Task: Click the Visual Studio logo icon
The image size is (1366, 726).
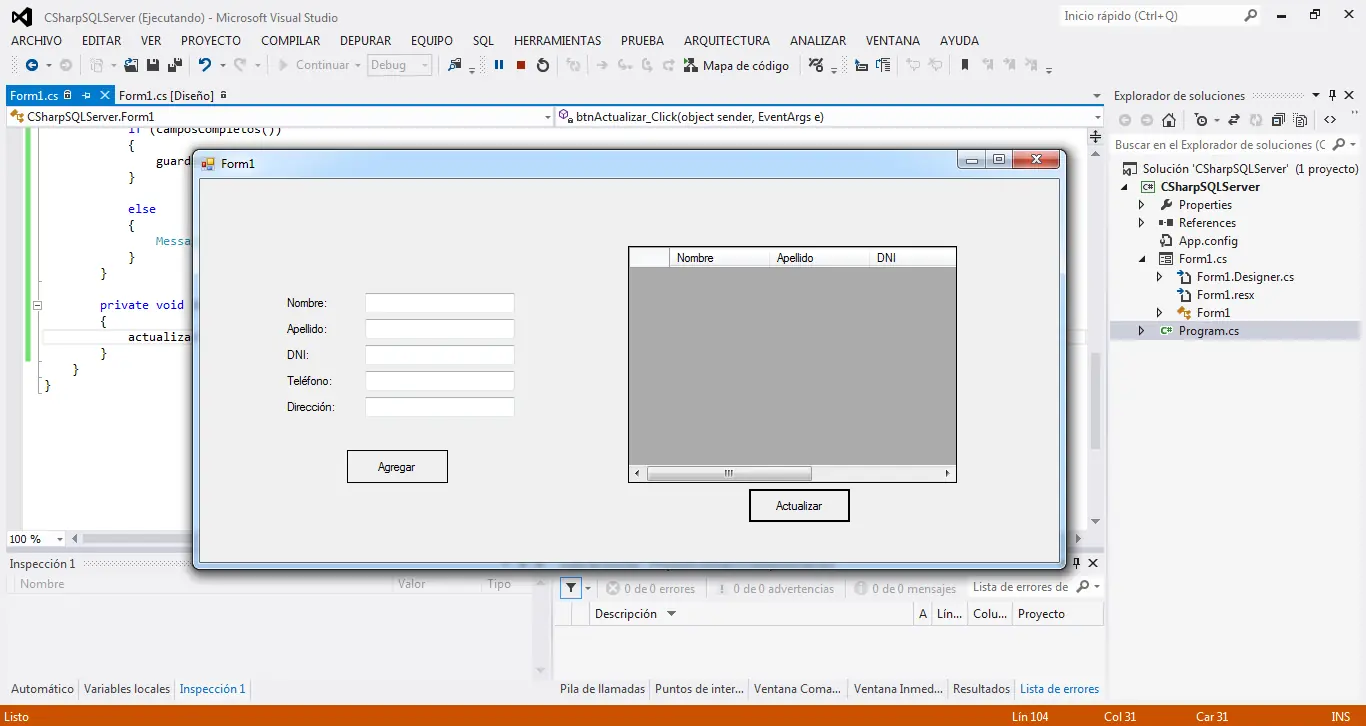Action: pos(22,17)
